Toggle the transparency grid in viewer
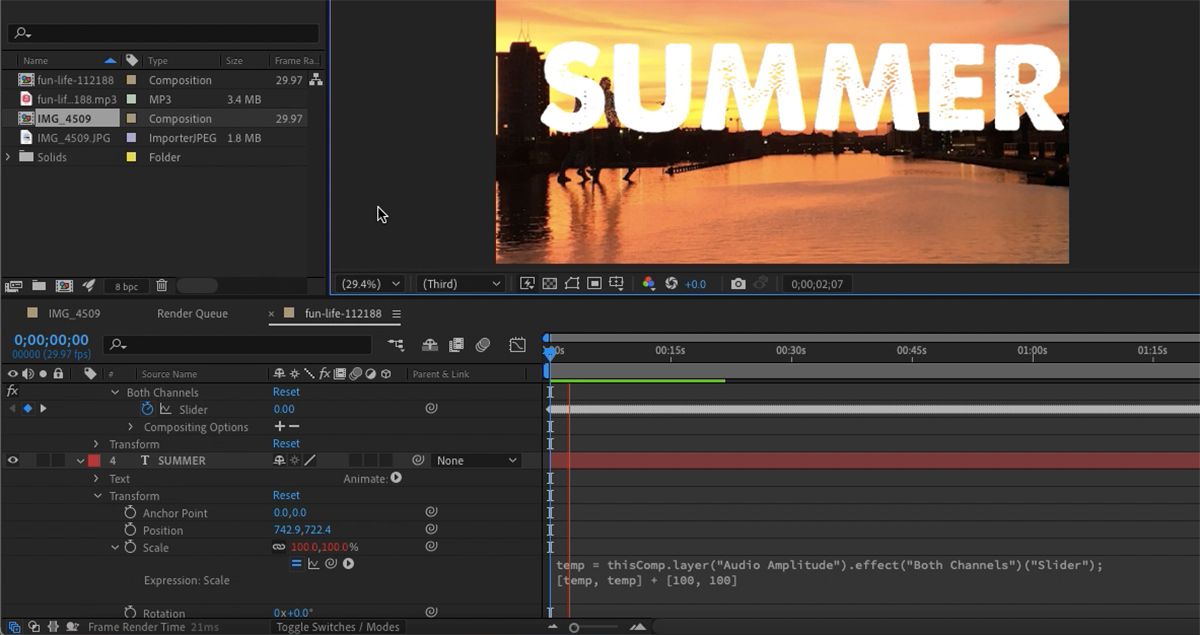 (549, 284)
